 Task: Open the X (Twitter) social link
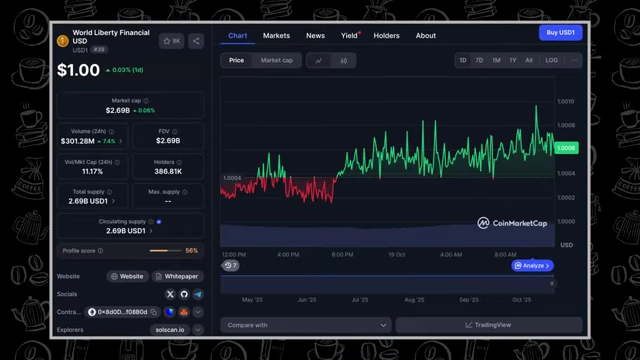[170, 294]
